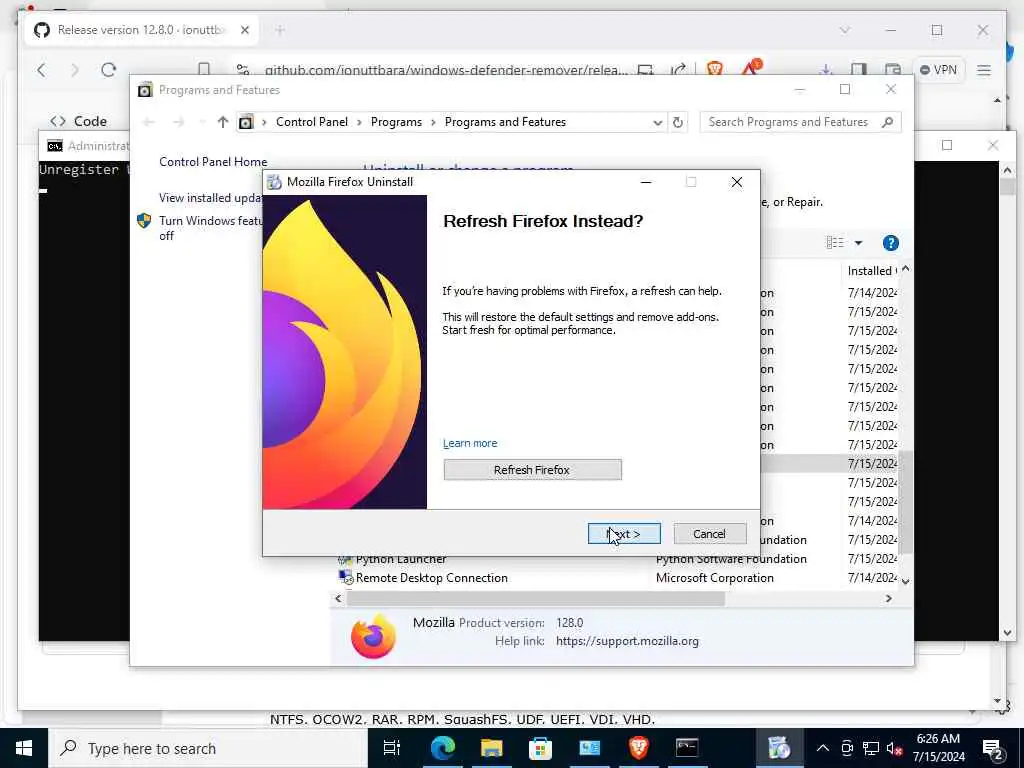Open the tab search dropdown chevron in Brave
Image resolution: width=1024 pixels, height=768 pixels.
coord(844,30)
